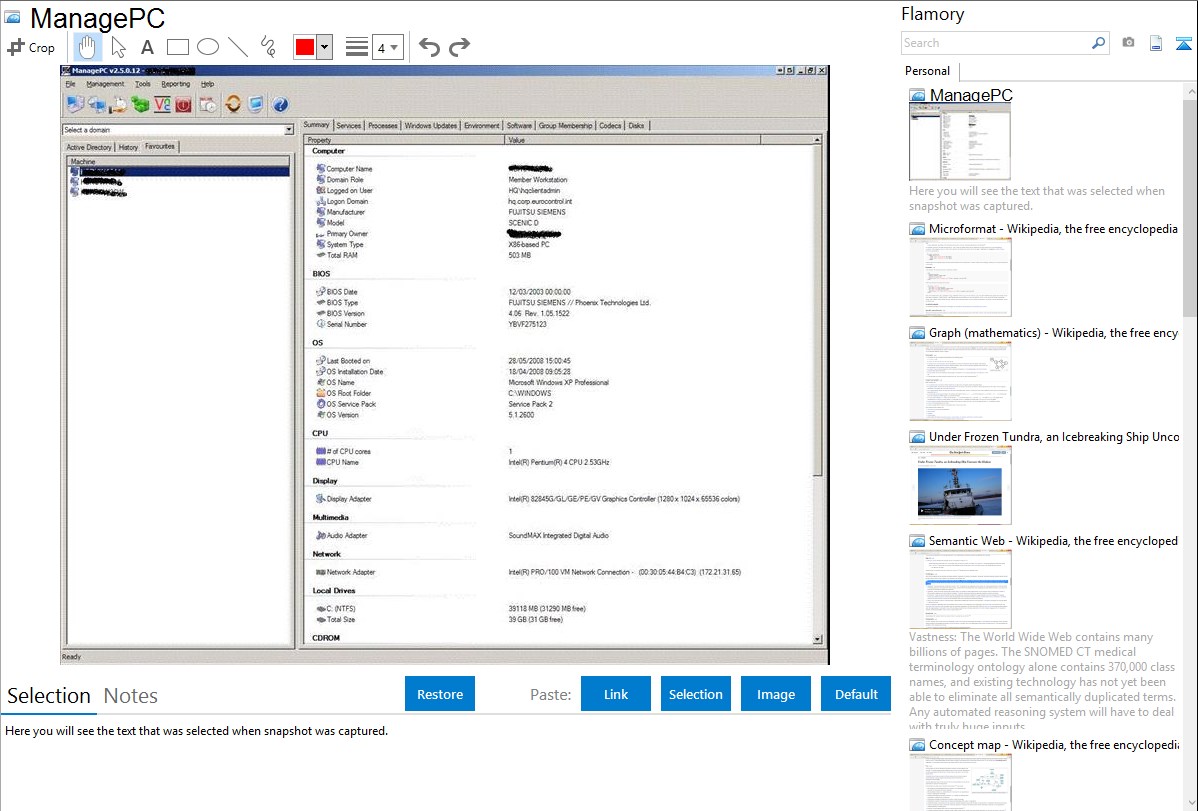Screen dimensions: 1198x811
Task: Open the line width dropdown showing 4
Action: click(x=387, y=47)
